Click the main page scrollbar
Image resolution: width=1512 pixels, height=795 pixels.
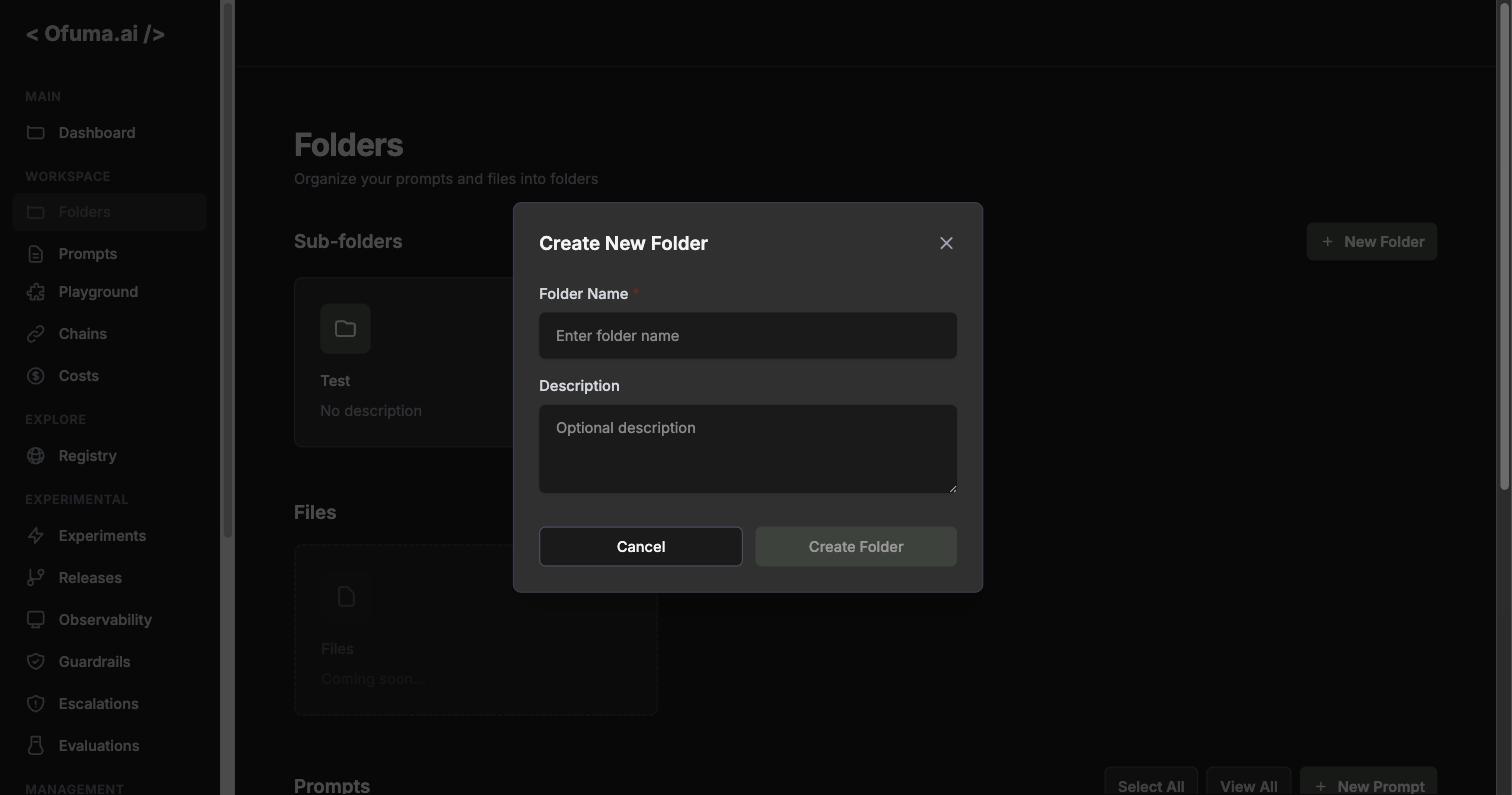pos(1504,245)
